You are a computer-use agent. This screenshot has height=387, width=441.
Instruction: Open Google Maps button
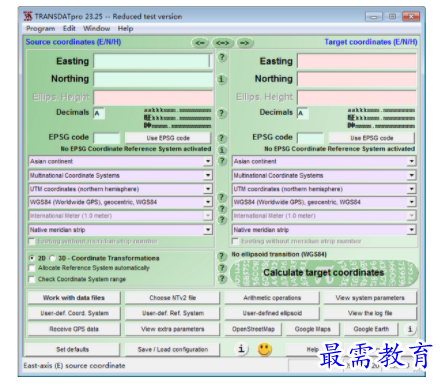(312, 329)
